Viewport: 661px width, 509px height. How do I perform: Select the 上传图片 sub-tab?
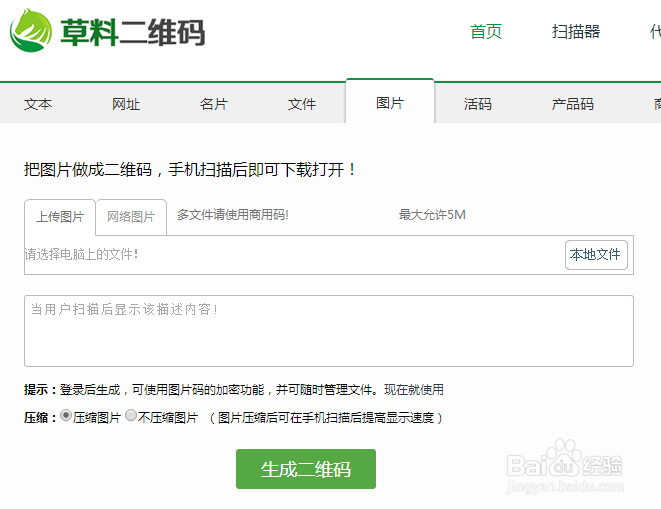pos(60,217)
